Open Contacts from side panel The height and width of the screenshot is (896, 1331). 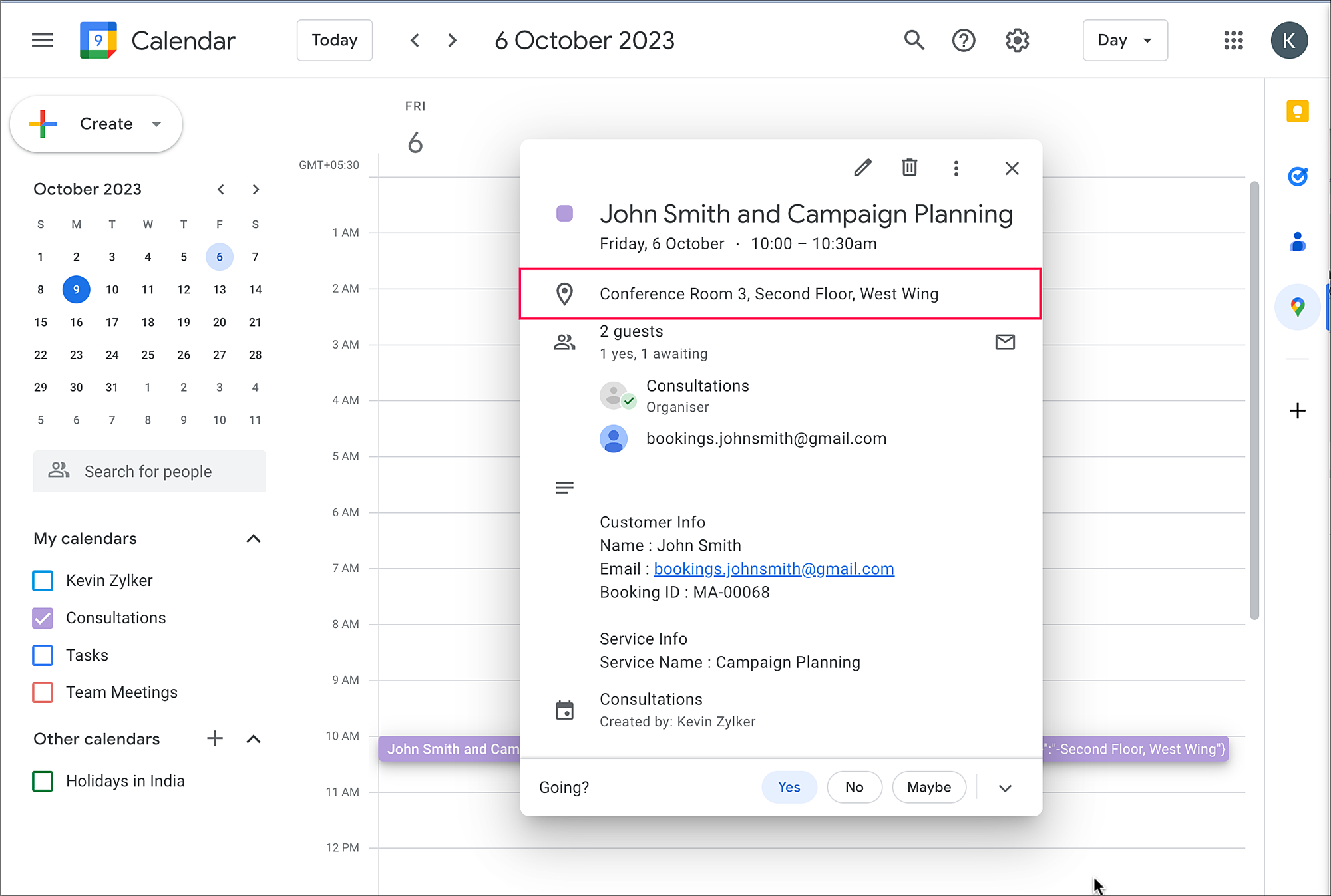[1297, 241]
